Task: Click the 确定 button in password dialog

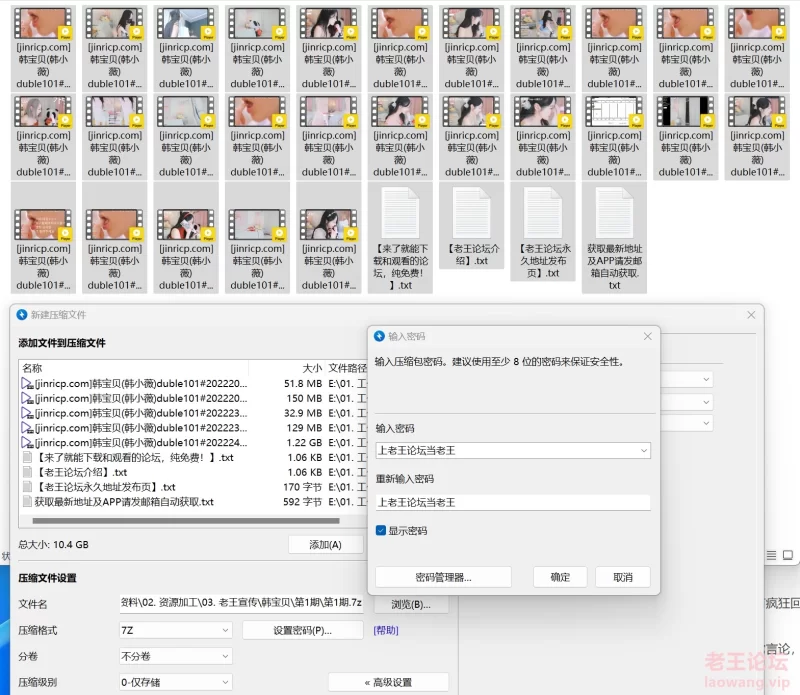Action: point(560,577)
